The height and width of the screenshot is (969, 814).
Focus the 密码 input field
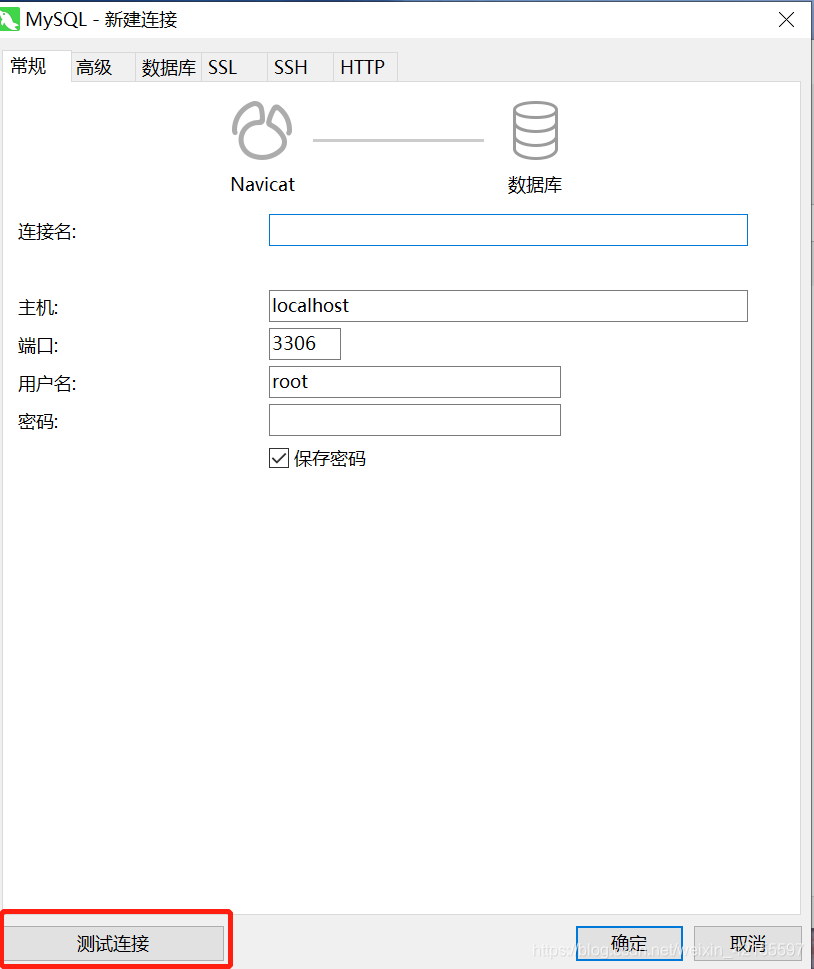point(415,420)
